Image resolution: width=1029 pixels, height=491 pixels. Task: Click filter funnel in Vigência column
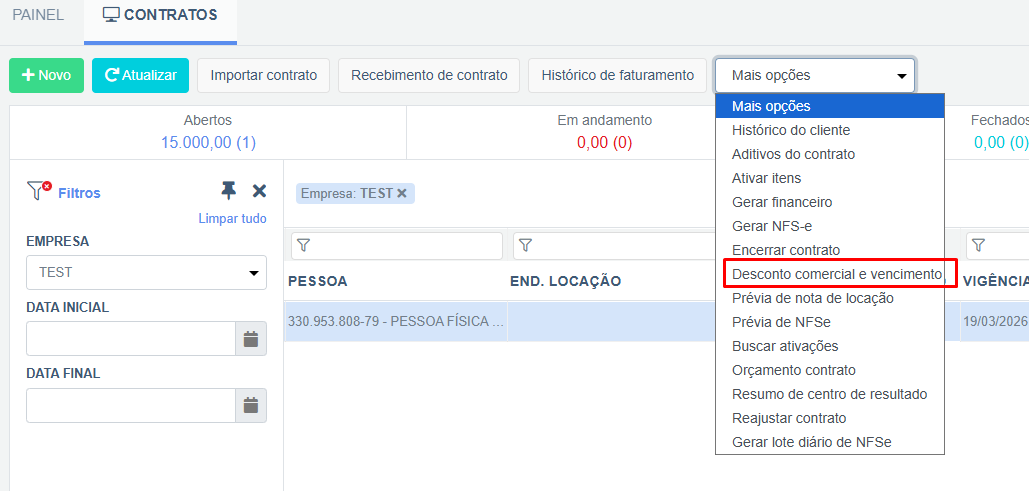pyautogui.click(x=979, y=245)
